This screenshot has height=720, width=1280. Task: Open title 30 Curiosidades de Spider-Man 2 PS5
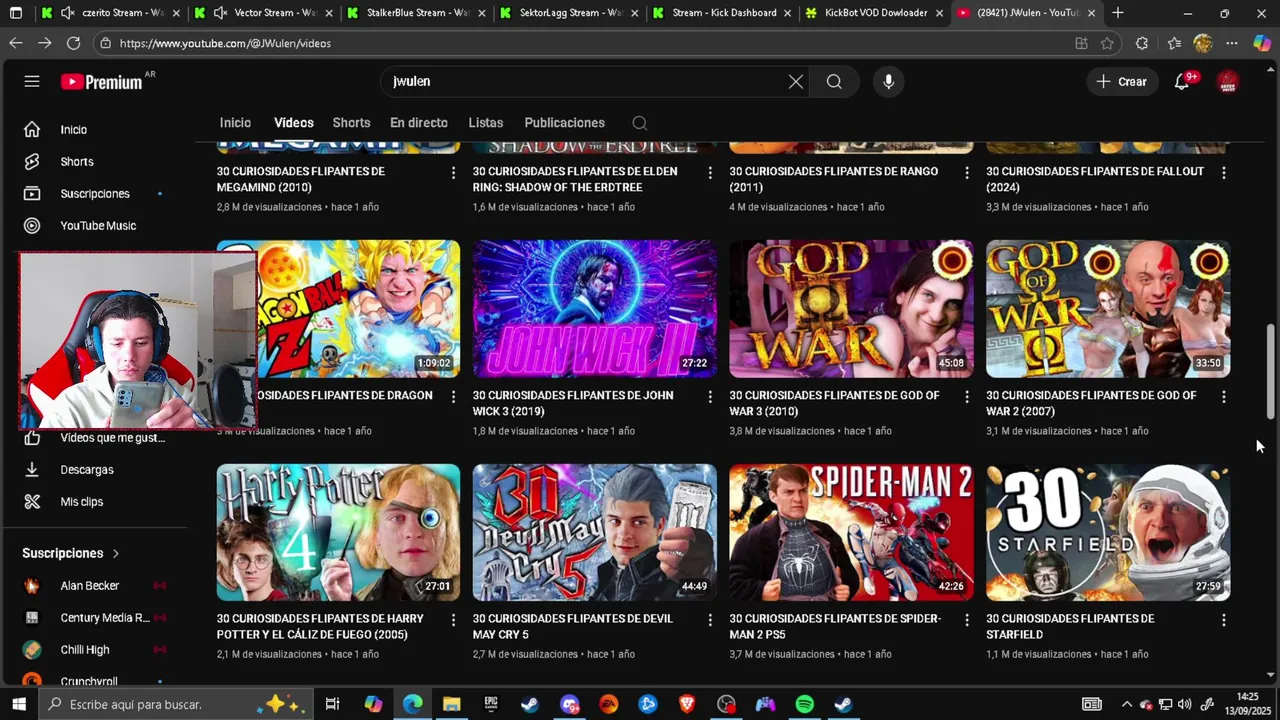point(835,627)
